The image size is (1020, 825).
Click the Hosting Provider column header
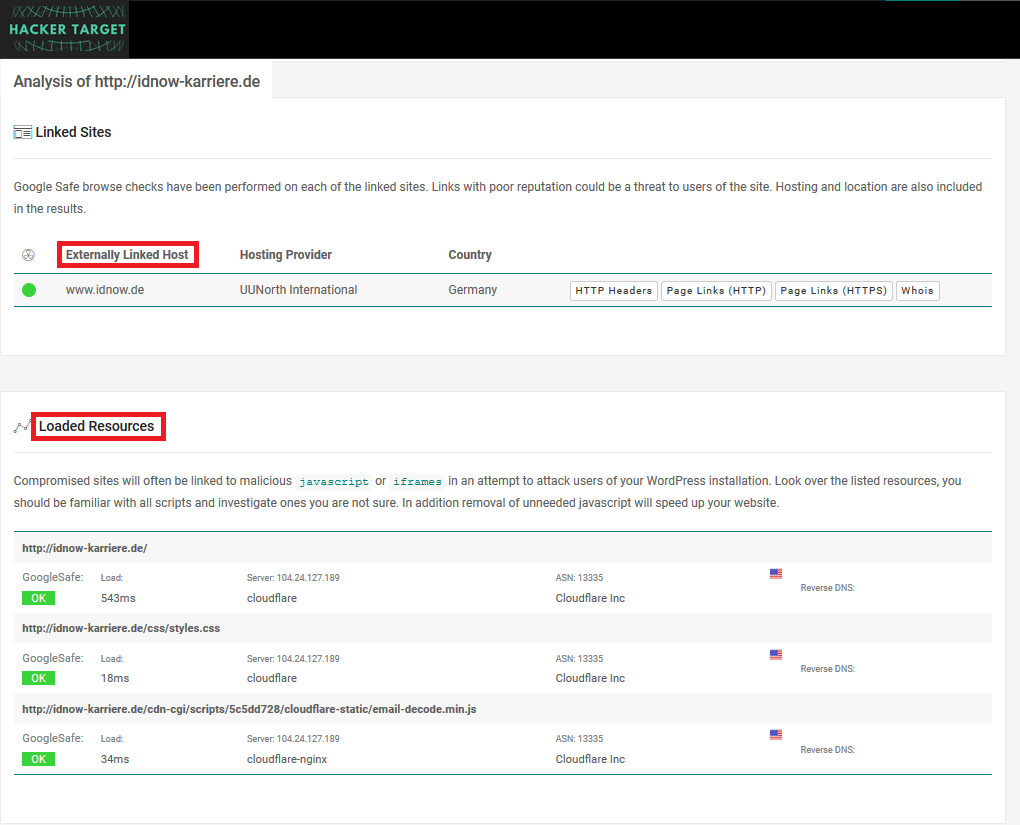(x=286, y=255)
